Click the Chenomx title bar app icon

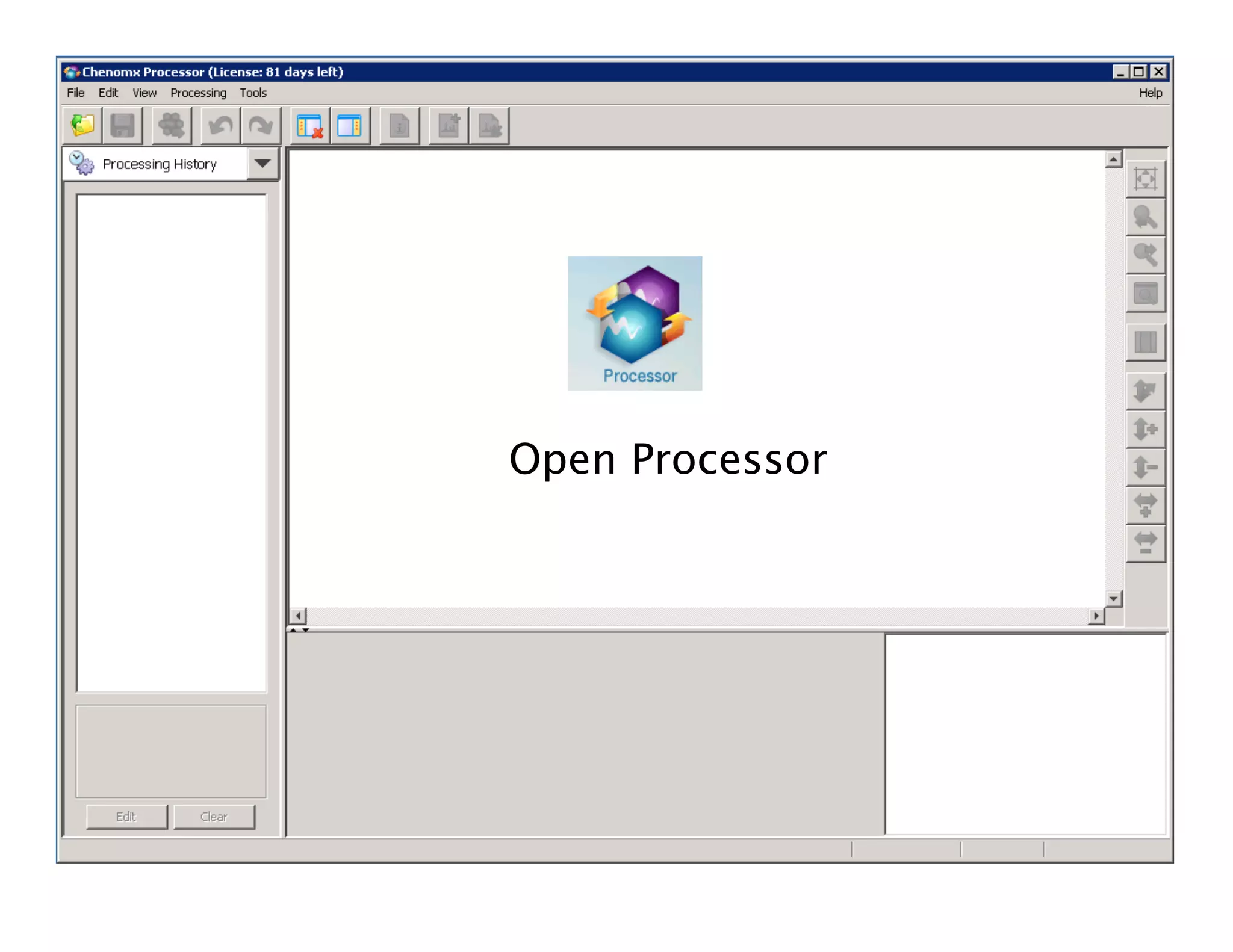tap(72, 72)
